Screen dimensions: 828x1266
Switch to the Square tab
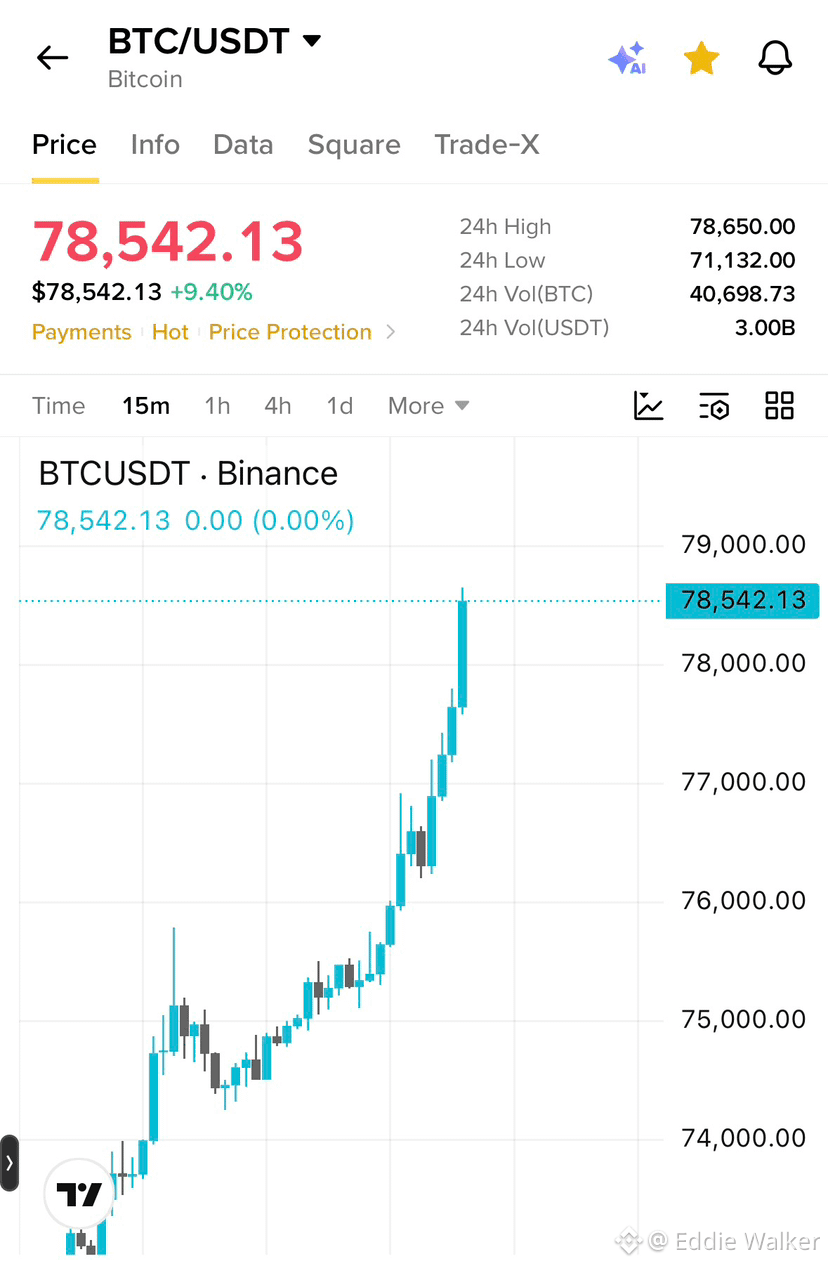[x=354, y=145]
